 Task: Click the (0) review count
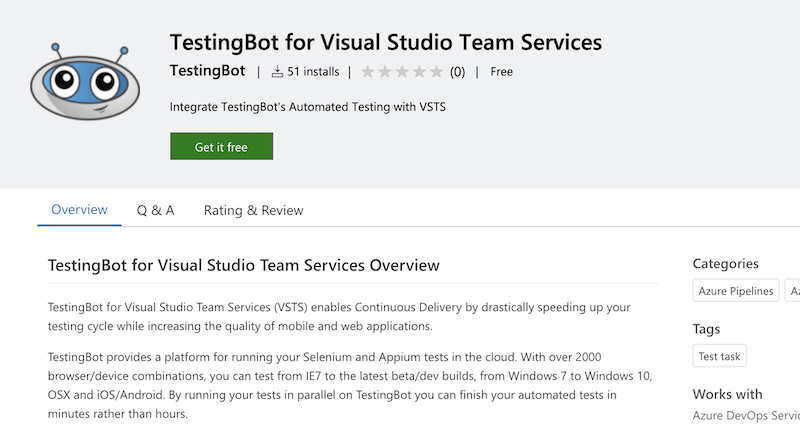(457, 72)
